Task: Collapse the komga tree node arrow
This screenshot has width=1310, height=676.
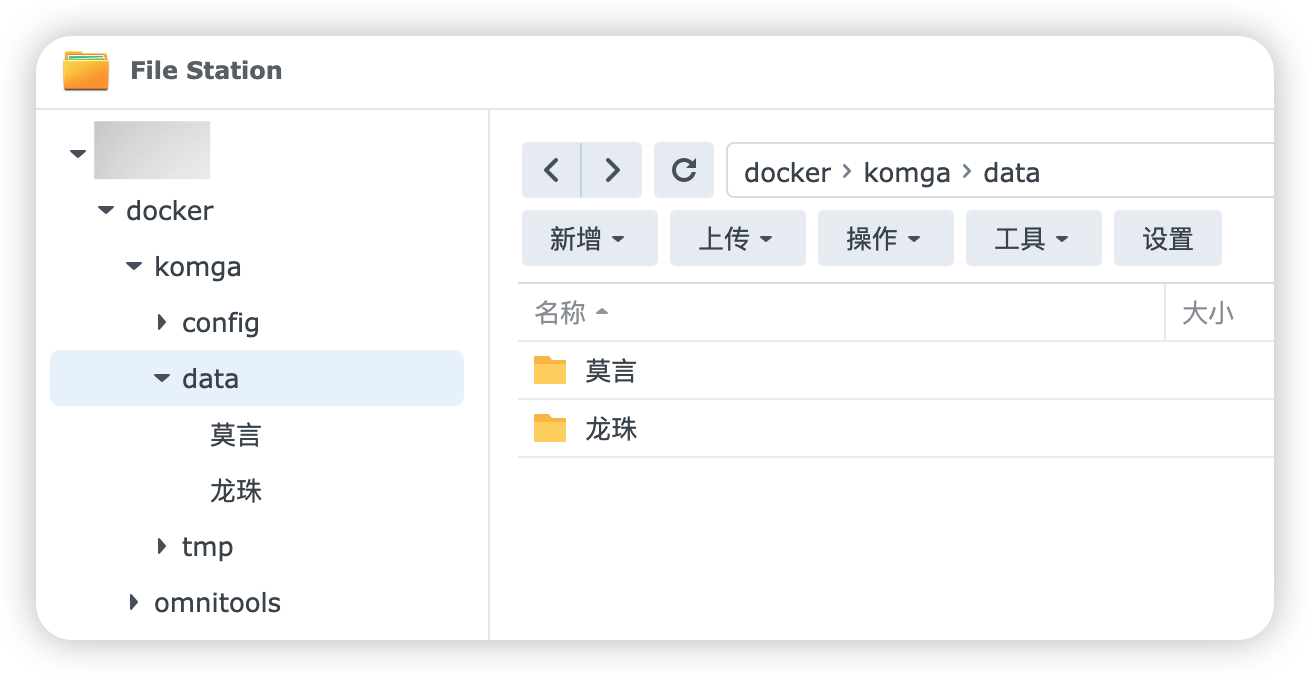Action: pyautogui.click(x=134, y=267)
